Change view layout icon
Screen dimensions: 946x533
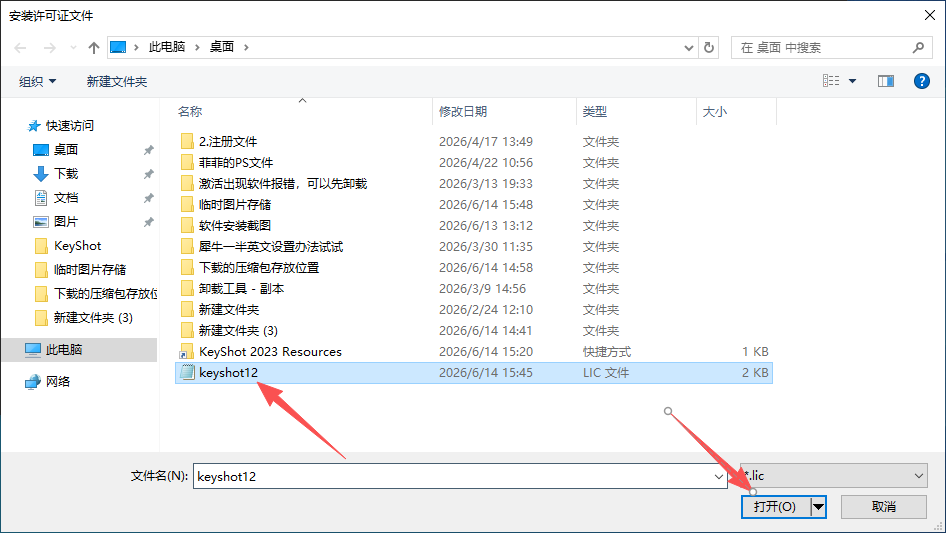(x=831, y=81)
